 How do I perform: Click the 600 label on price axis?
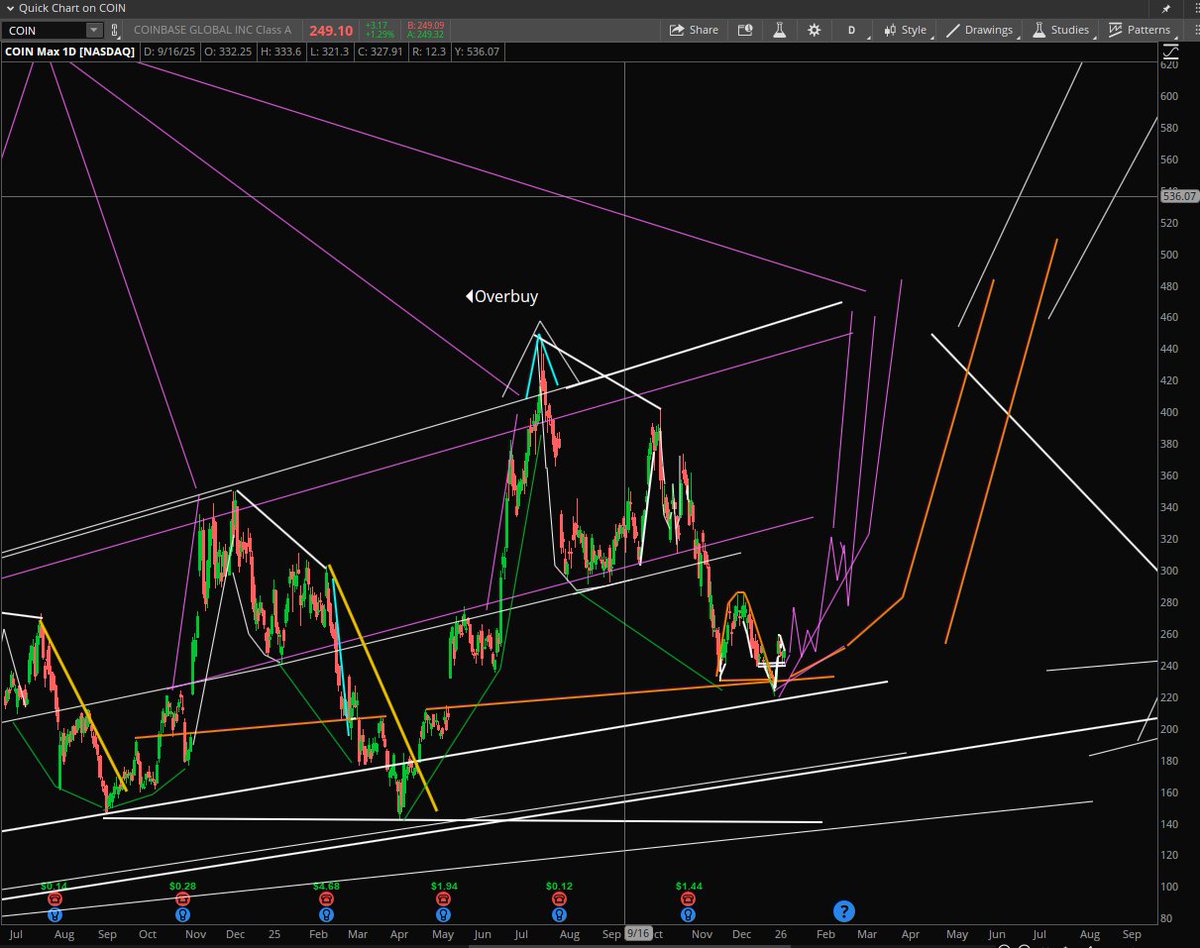1169,96
